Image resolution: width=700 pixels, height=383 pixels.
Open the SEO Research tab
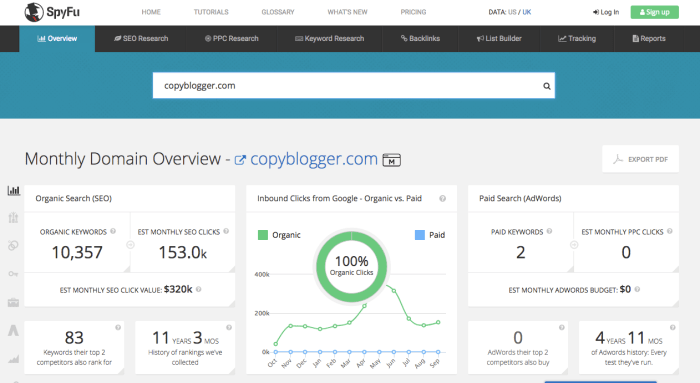[141, 38]
